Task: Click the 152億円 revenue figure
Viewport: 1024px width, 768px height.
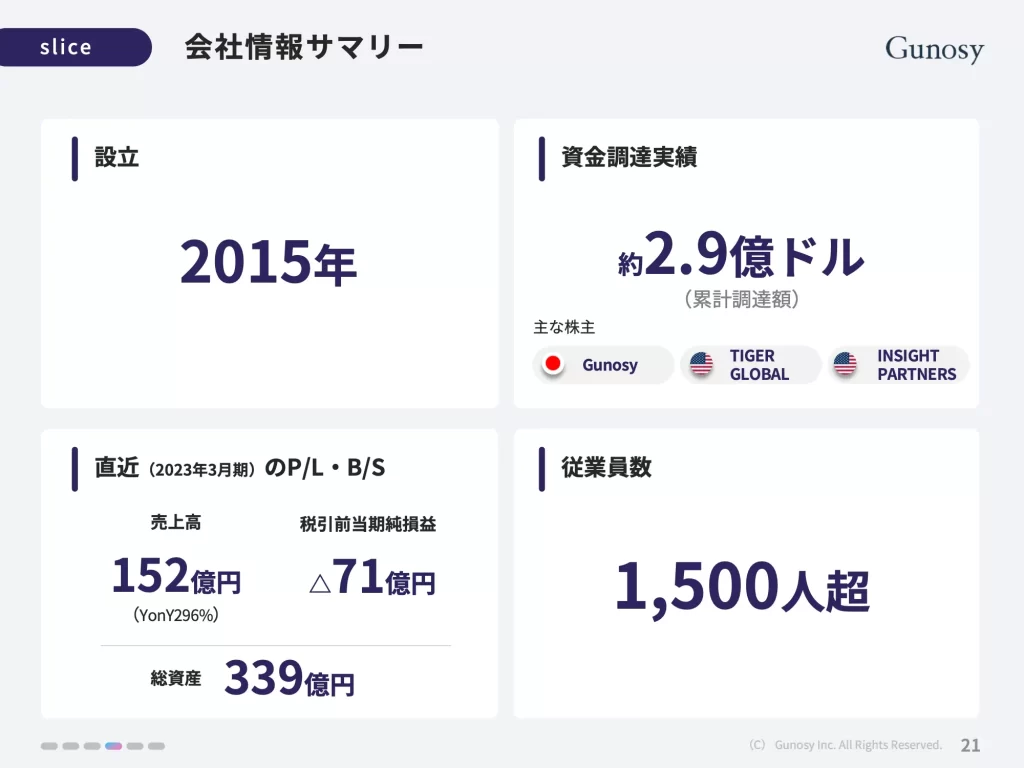Action: [x=176, y=577]
